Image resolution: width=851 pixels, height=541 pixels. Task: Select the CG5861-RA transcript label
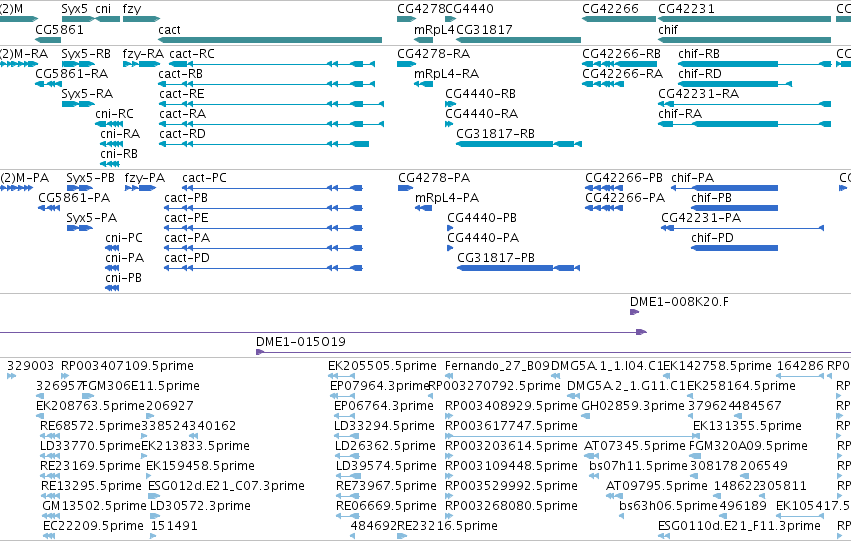tap(72, 74)
